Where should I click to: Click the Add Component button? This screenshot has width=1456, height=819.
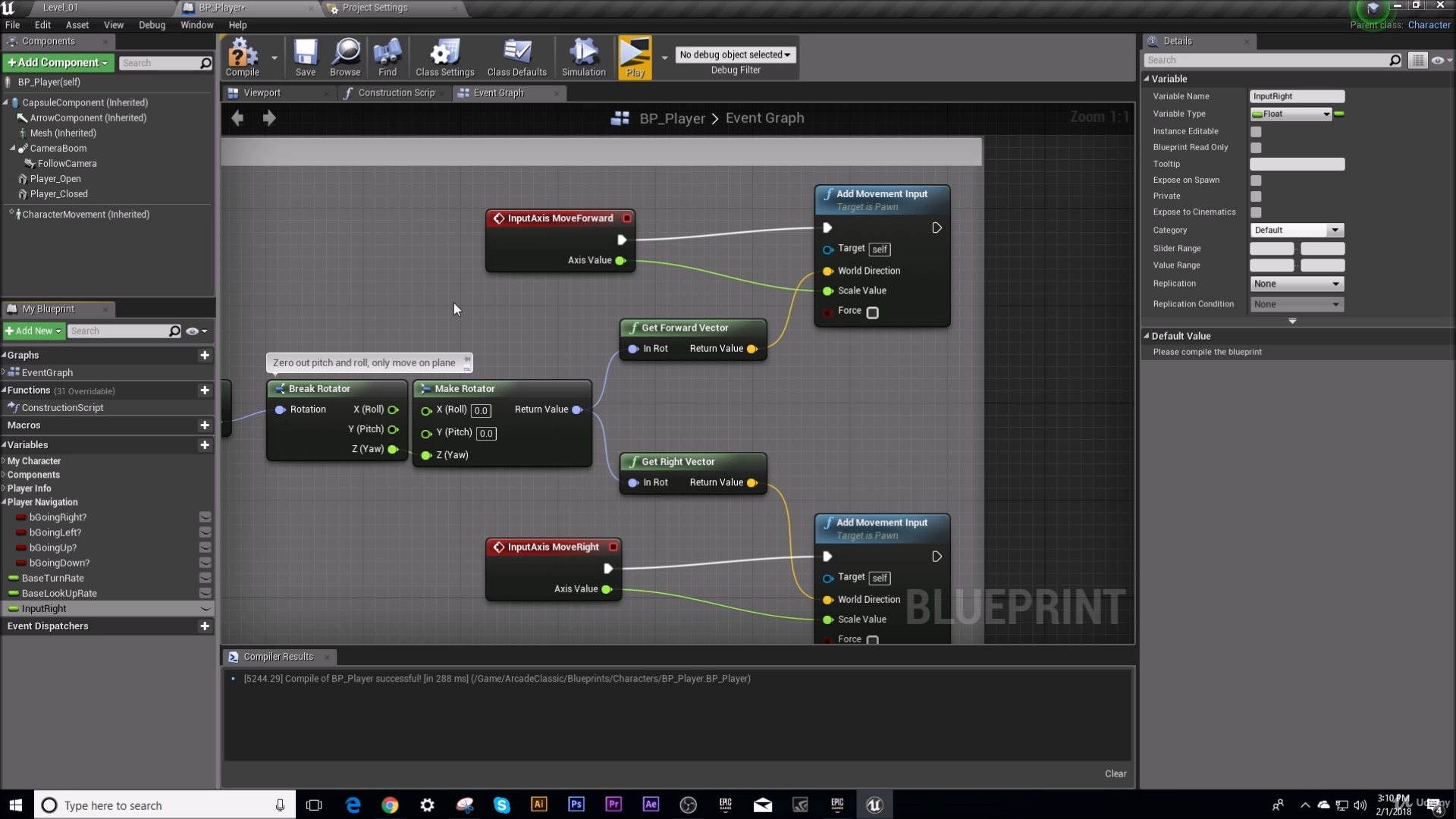point(58,63)
